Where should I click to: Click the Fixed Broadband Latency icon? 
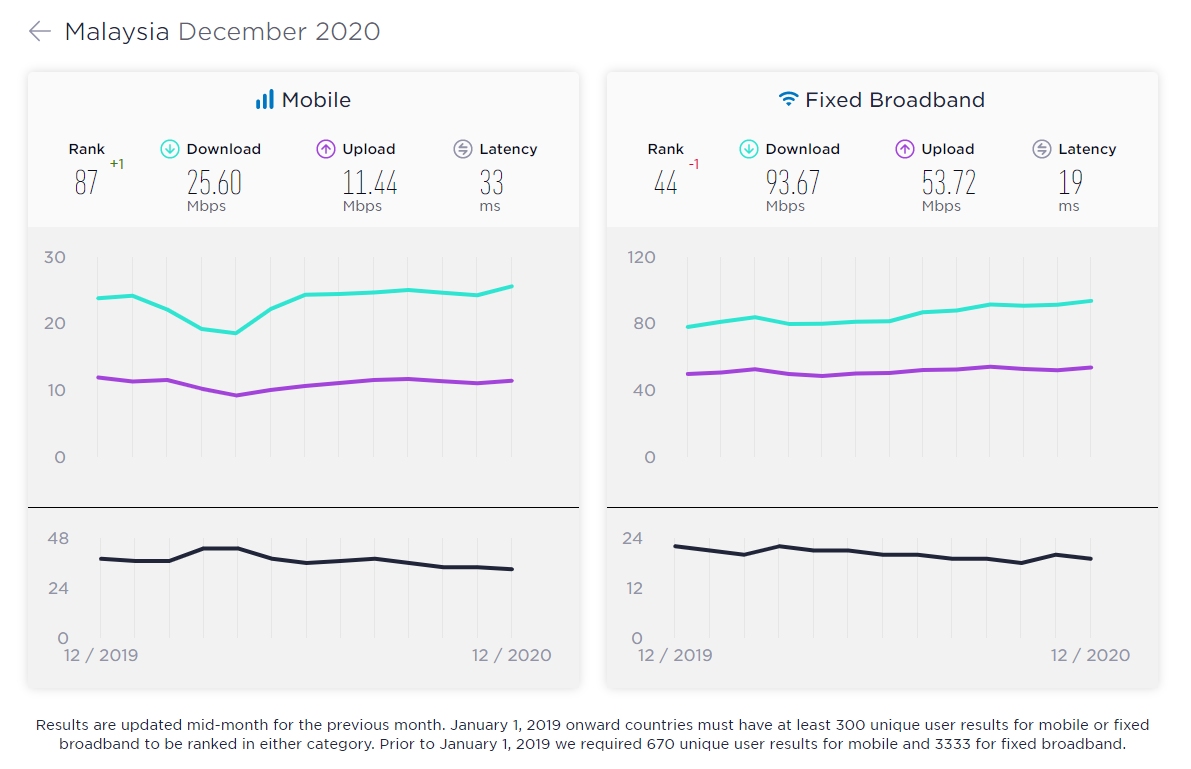click(1041, 149)
